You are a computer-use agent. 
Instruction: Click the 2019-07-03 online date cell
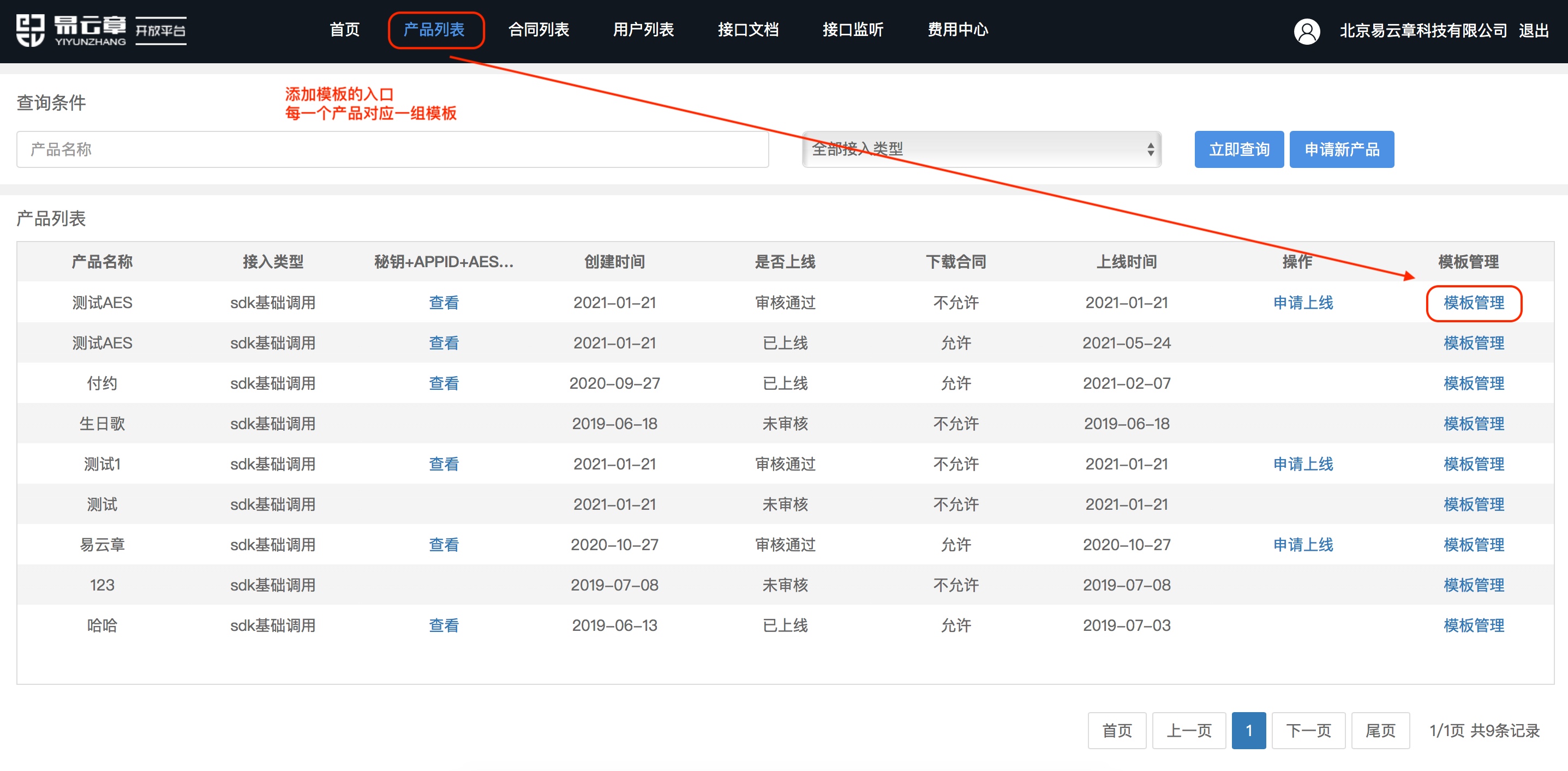pos(1127,625)
